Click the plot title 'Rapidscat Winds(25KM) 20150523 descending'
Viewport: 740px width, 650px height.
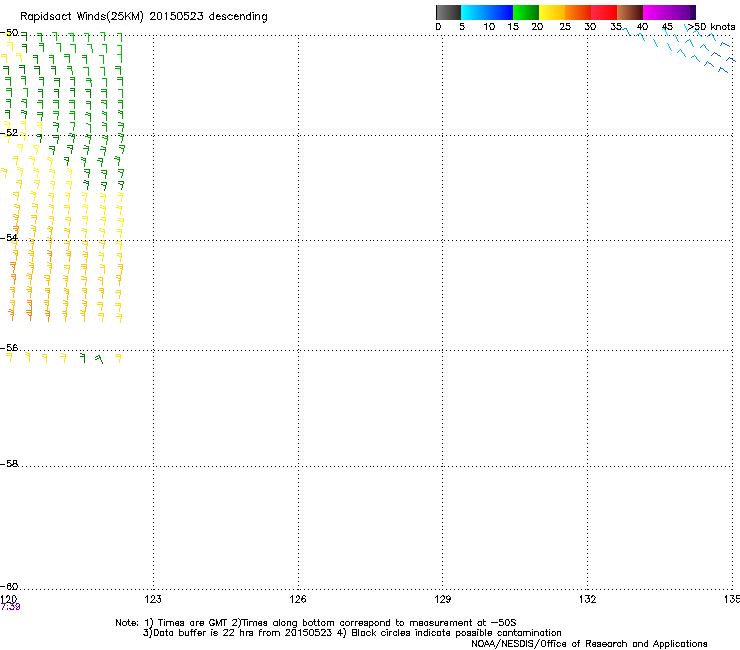click(x=143, y=17)
